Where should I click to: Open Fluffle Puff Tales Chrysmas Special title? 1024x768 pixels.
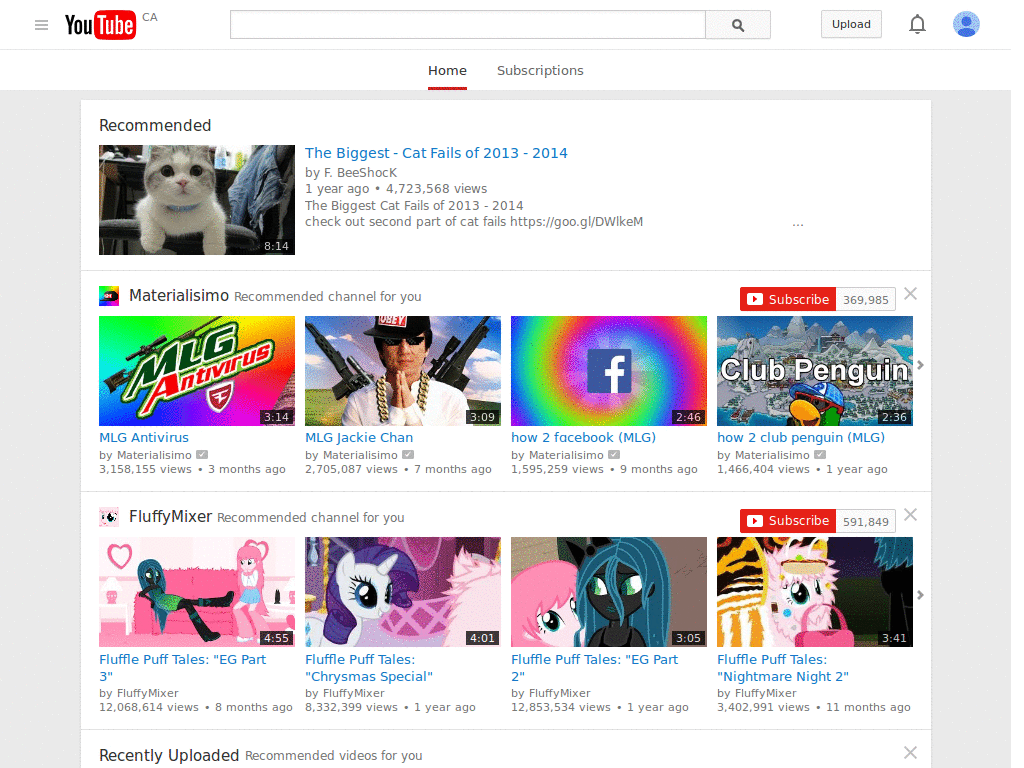pos(369,667)
